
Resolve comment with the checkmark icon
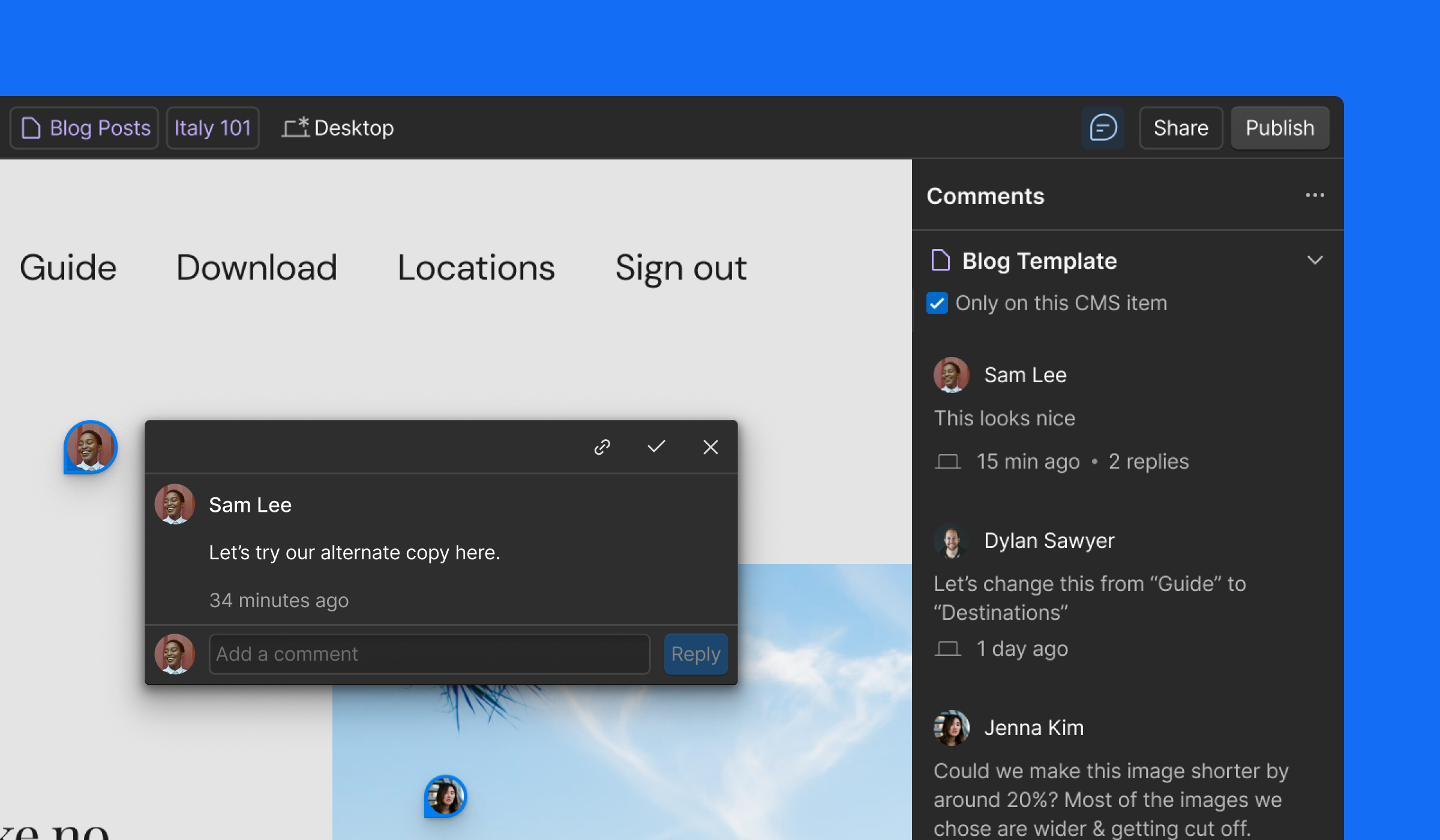tap(656, 446)
